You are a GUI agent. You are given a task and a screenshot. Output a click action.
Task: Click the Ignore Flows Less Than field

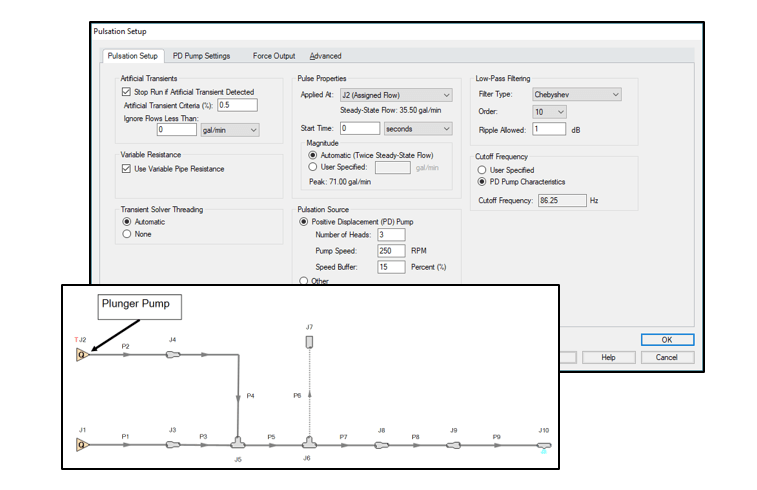coord(177,130)
